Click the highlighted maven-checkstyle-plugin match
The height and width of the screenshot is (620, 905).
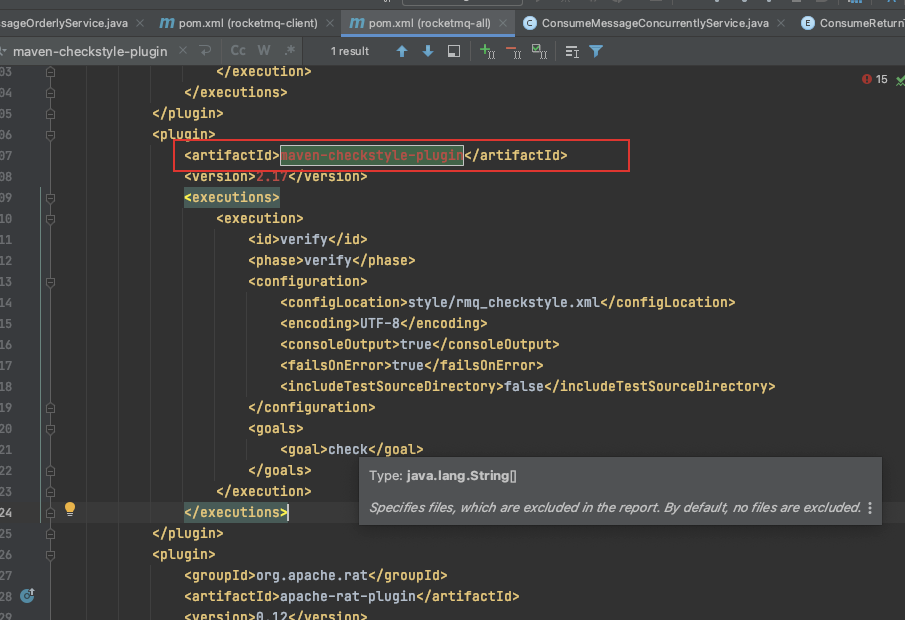tap(372, 155)
